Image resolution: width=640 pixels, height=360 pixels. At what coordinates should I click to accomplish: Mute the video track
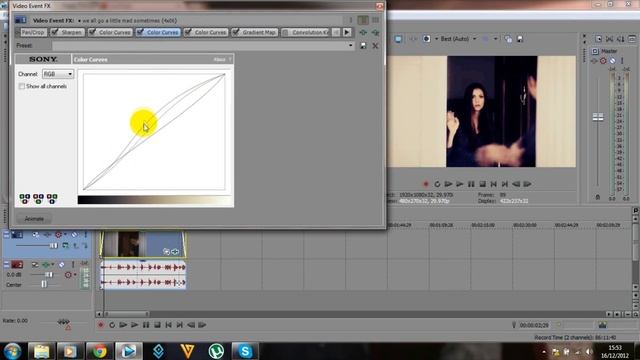(74, 235)
